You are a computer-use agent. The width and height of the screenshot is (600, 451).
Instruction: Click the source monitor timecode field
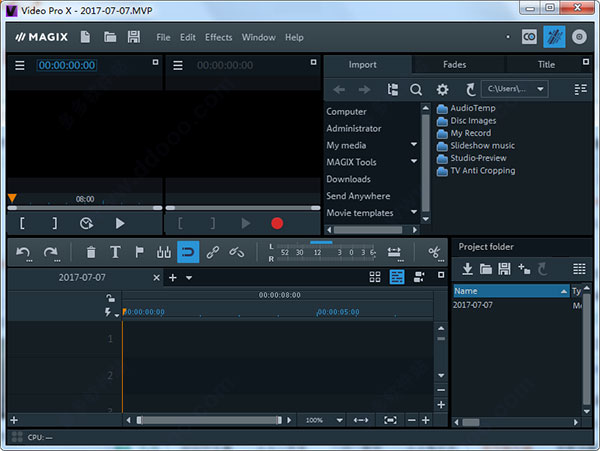67,65
